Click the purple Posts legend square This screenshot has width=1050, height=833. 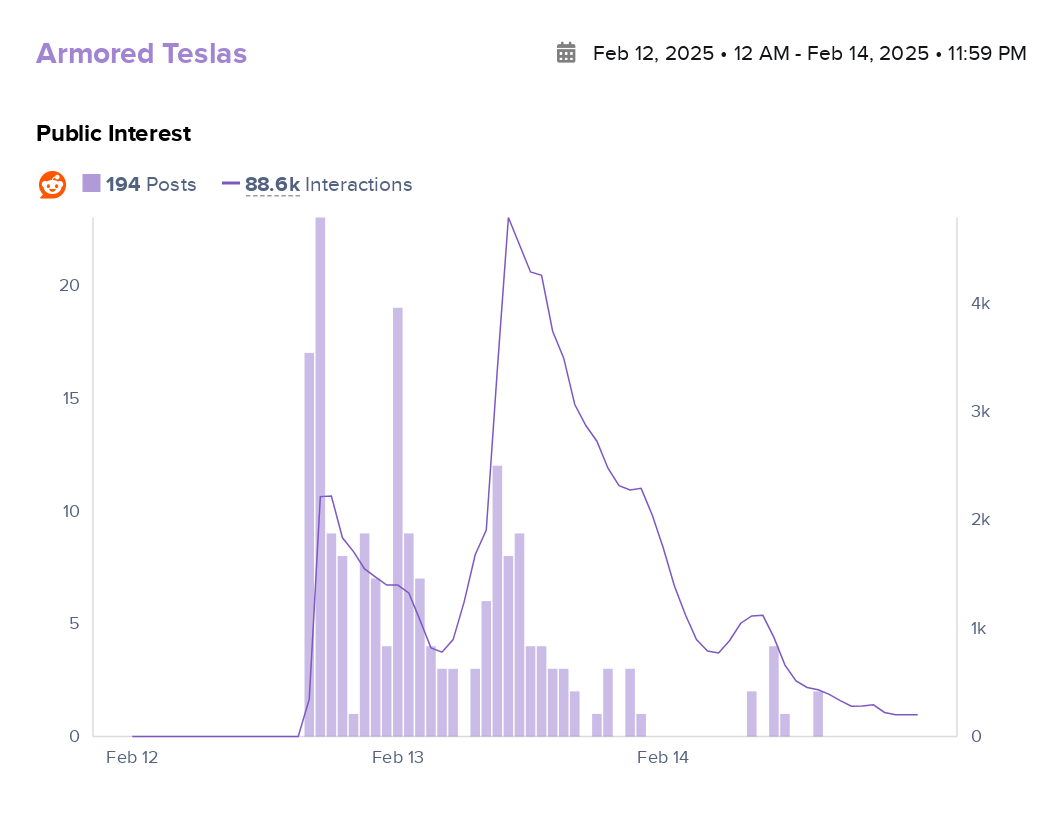[91, 184]
